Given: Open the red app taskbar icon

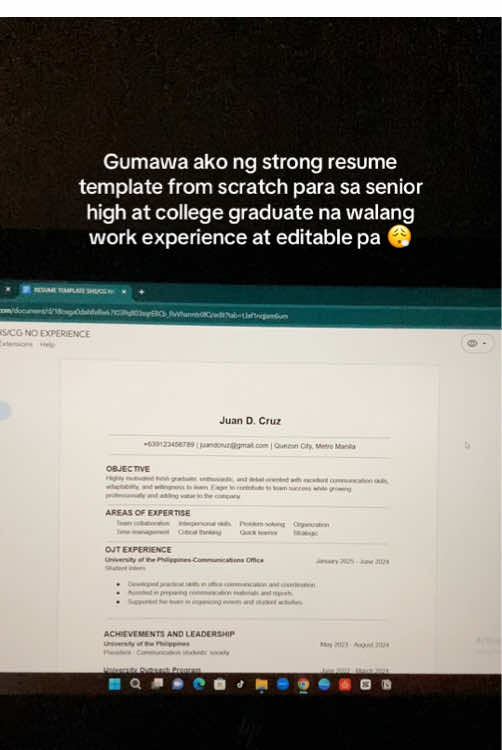Looking at the screenshot, I should coord(345,684).
